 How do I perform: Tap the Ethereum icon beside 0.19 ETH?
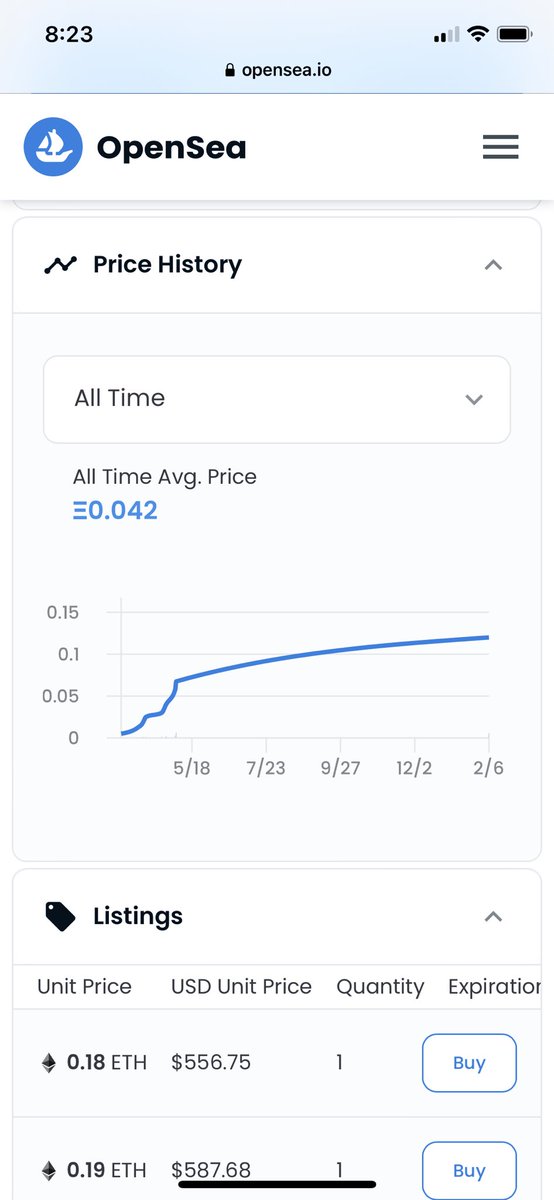click(x=48, y=1170)
